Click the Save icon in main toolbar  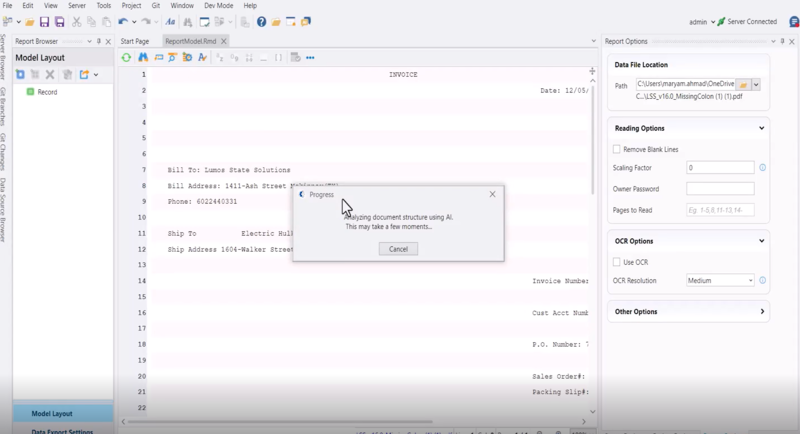coord(44,21)
